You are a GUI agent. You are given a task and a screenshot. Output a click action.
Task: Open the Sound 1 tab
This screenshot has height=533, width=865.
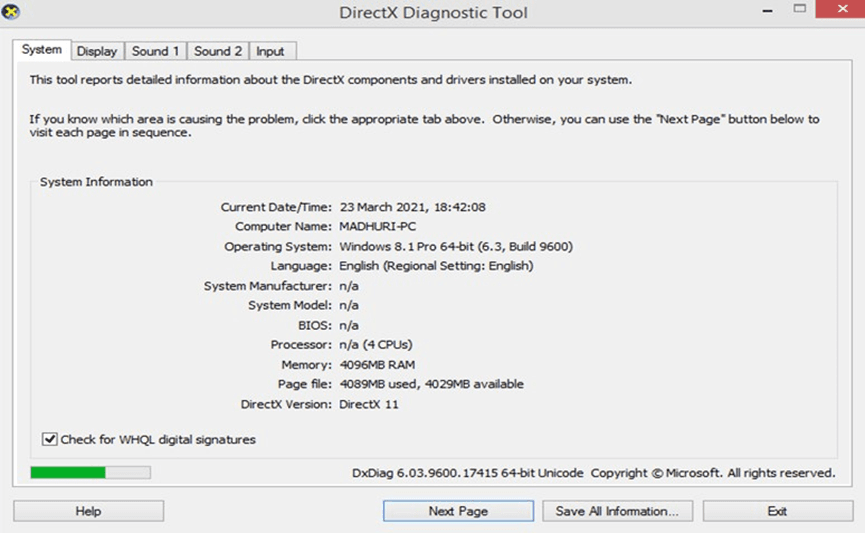click(x=156, y=51)
